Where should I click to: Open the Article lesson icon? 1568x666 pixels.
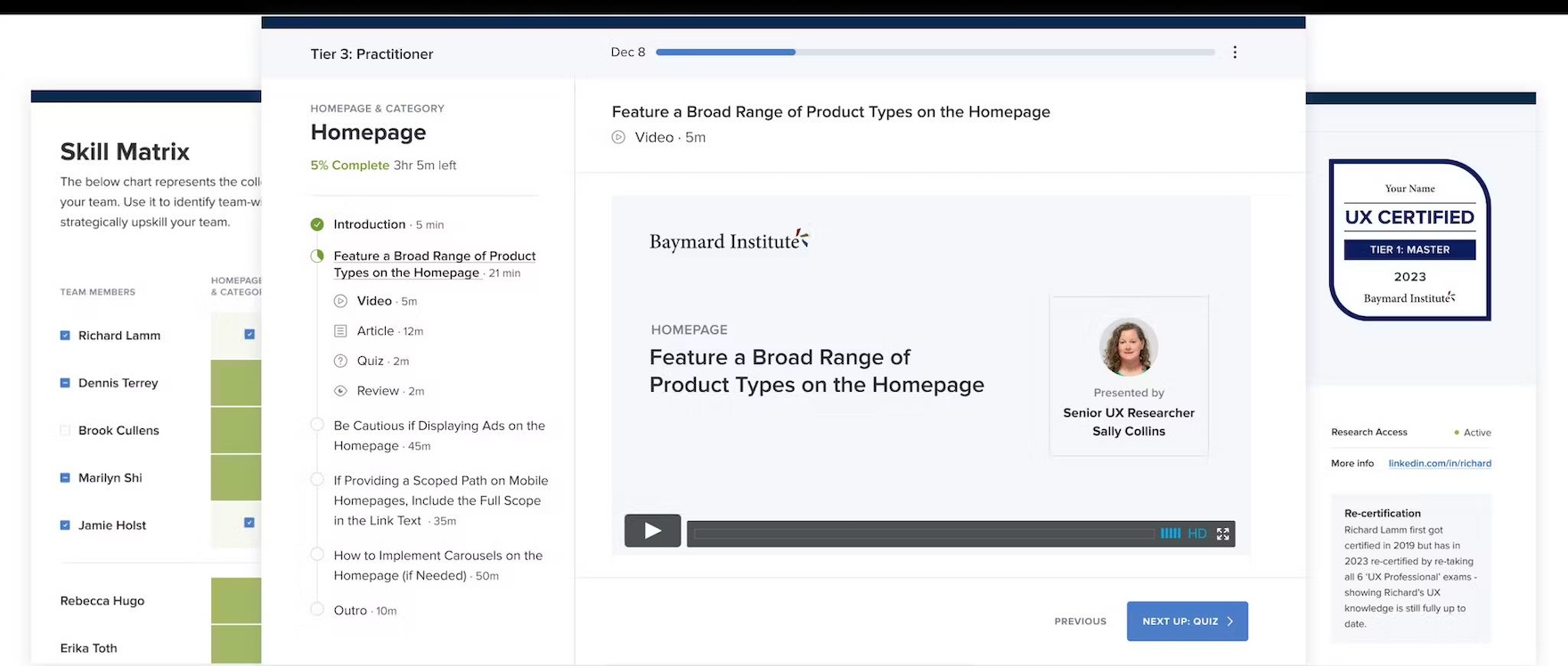coord(340,331)
